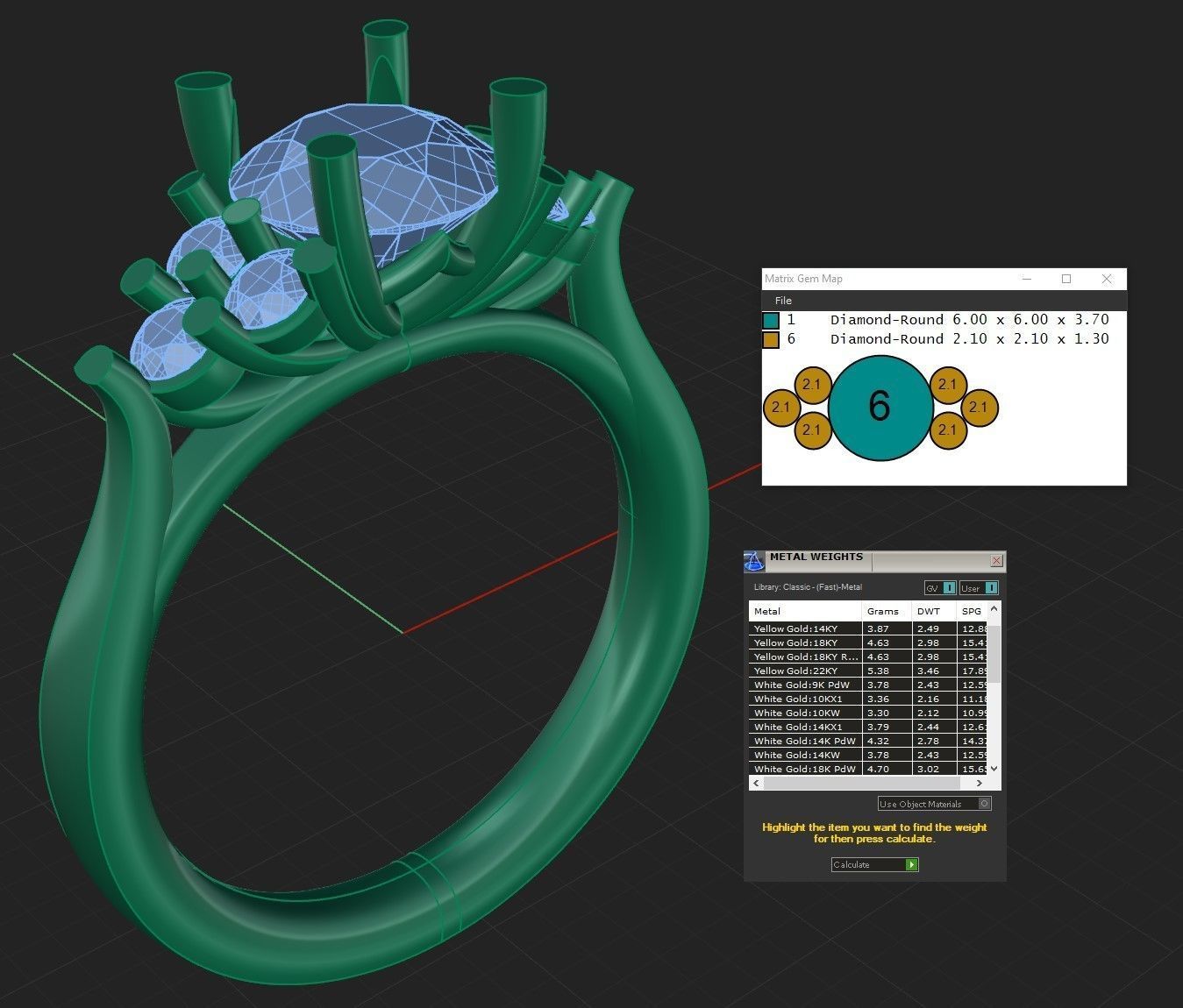Maximize the Matrix Gem Map window
Viewport: 1183px width, 1008px height.
tap(1066, 279)
